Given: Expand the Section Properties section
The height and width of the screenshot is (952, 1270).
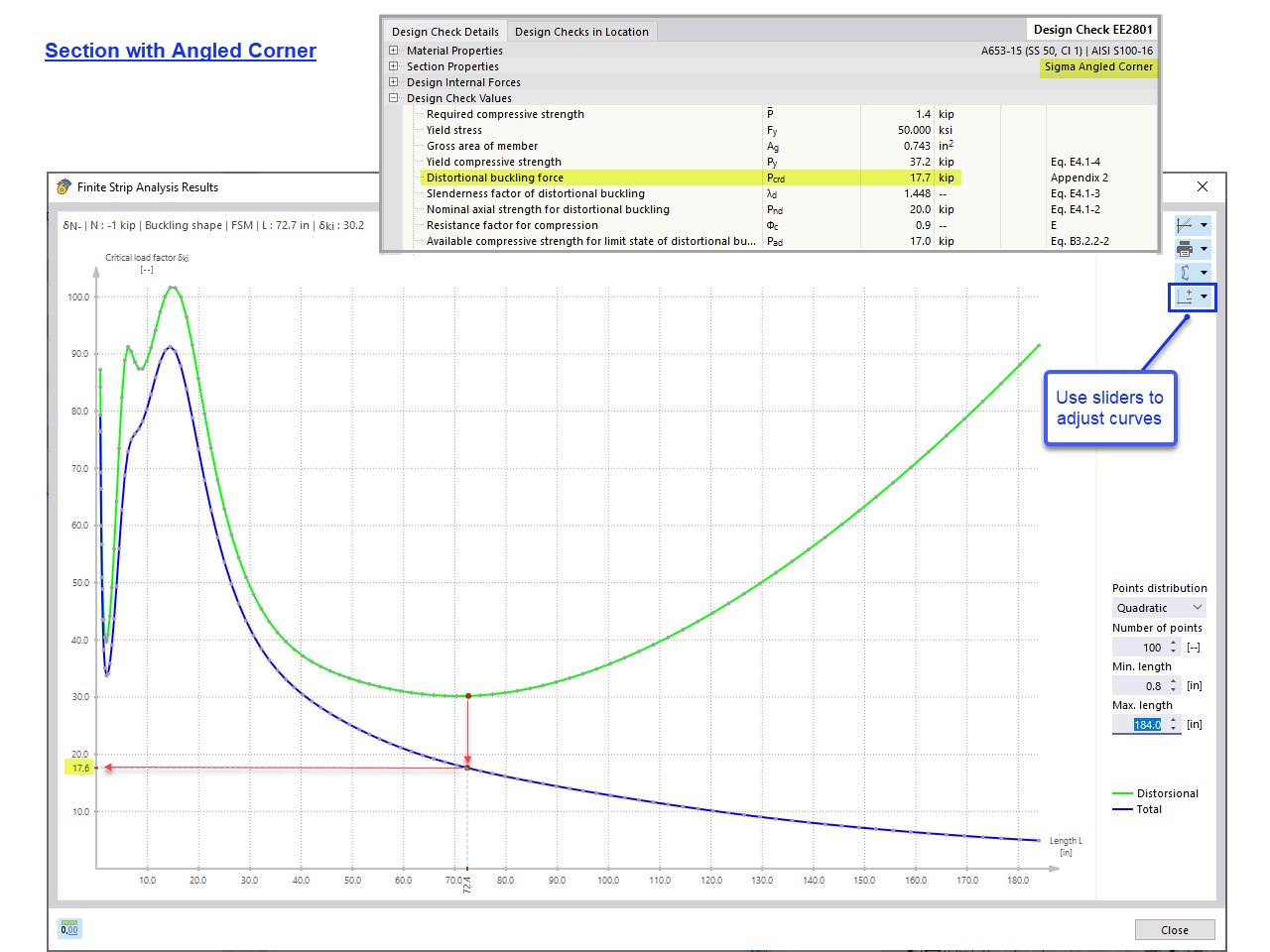Looking at the screenshot, I should click(393, 66).
